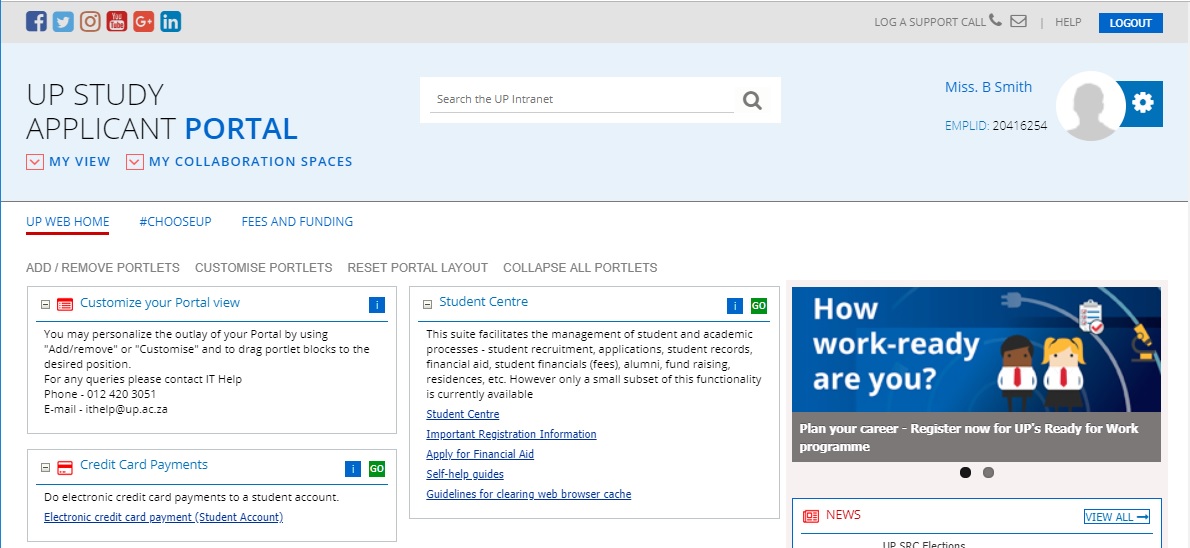
Task: Open the Apply for Financial Aid link
Action: (x=480, y=454)
